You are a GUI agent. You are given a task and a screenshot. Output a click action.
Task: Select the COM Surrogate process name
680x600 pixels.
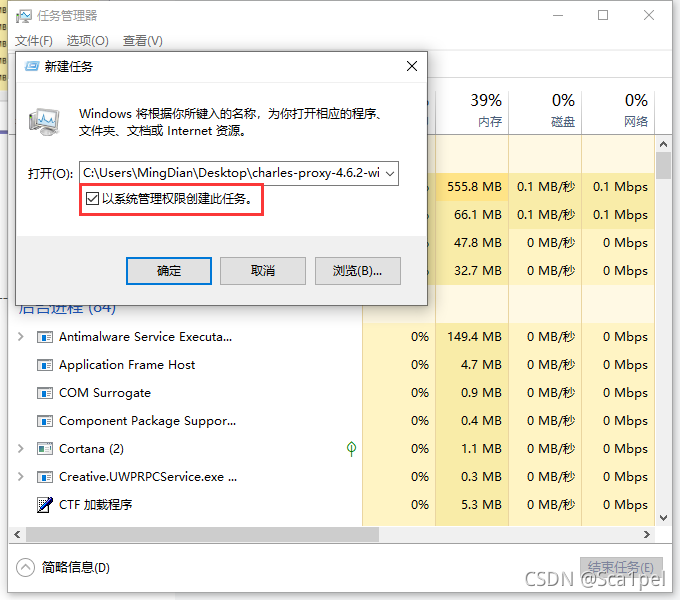point(105,393)
